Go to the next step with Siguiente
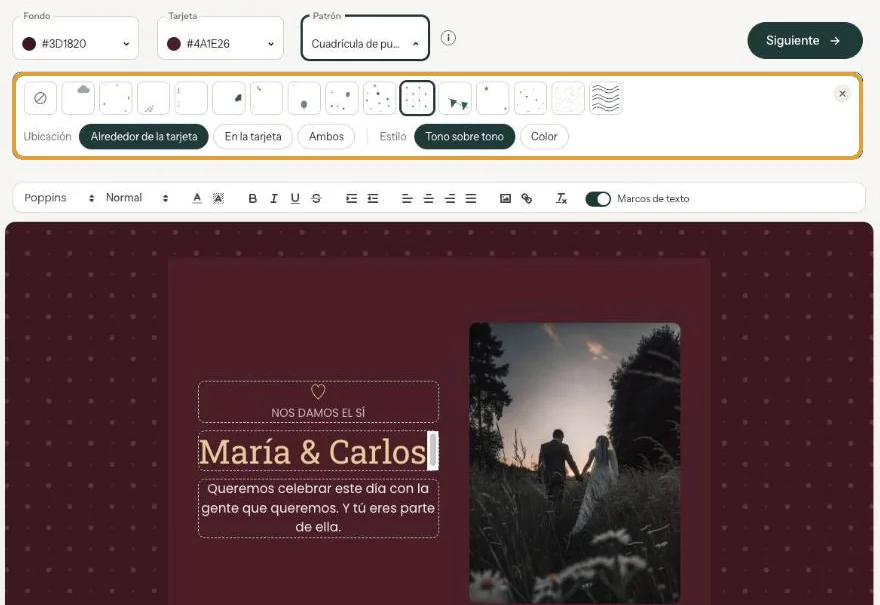 pos(805,40)
